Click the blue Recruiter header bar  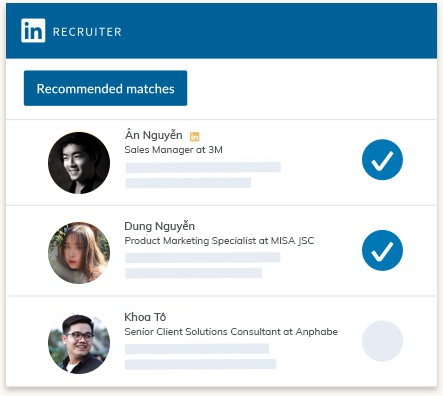click(x=221, y=31)
